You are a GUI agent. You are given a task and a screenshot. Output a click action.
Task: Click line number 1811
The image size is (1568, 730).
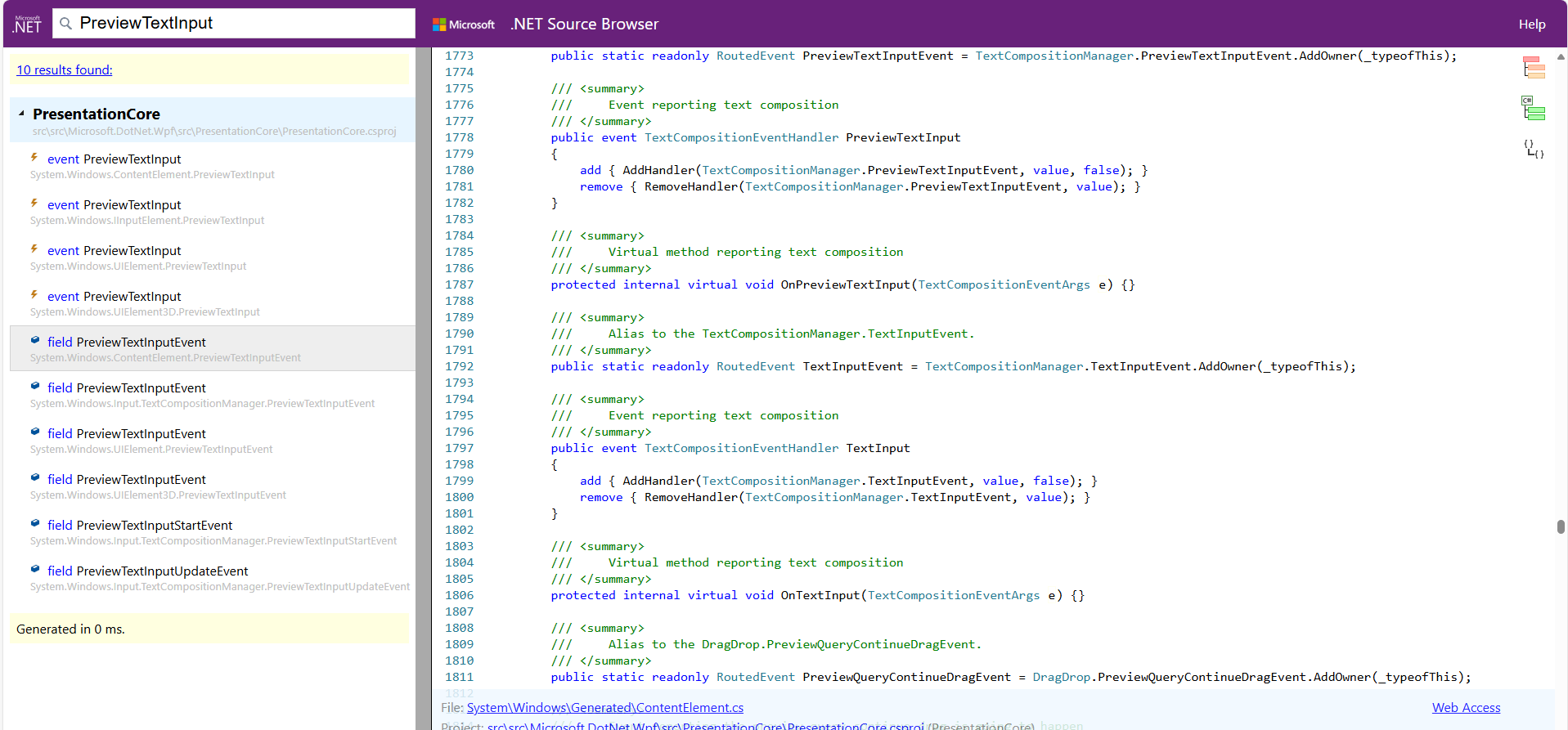coord(459,677)
